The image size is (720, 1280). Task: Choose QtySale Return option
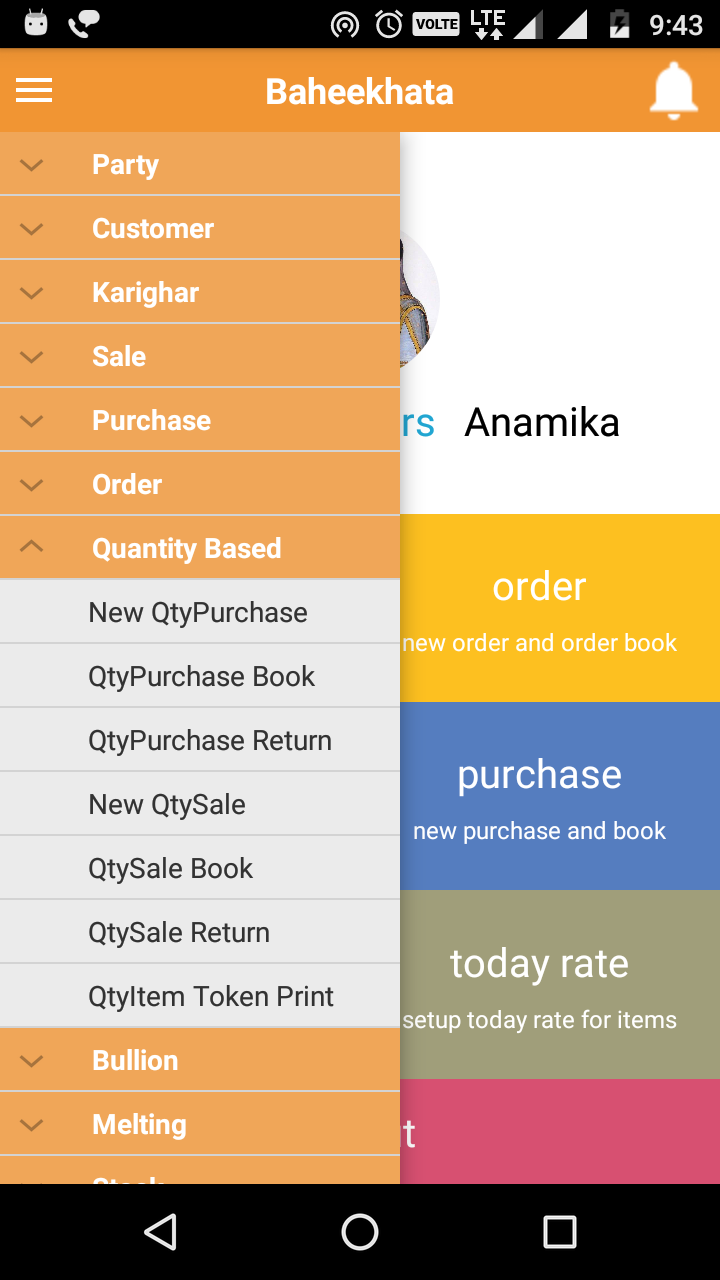pyautogui.click(x=179, y=932)
